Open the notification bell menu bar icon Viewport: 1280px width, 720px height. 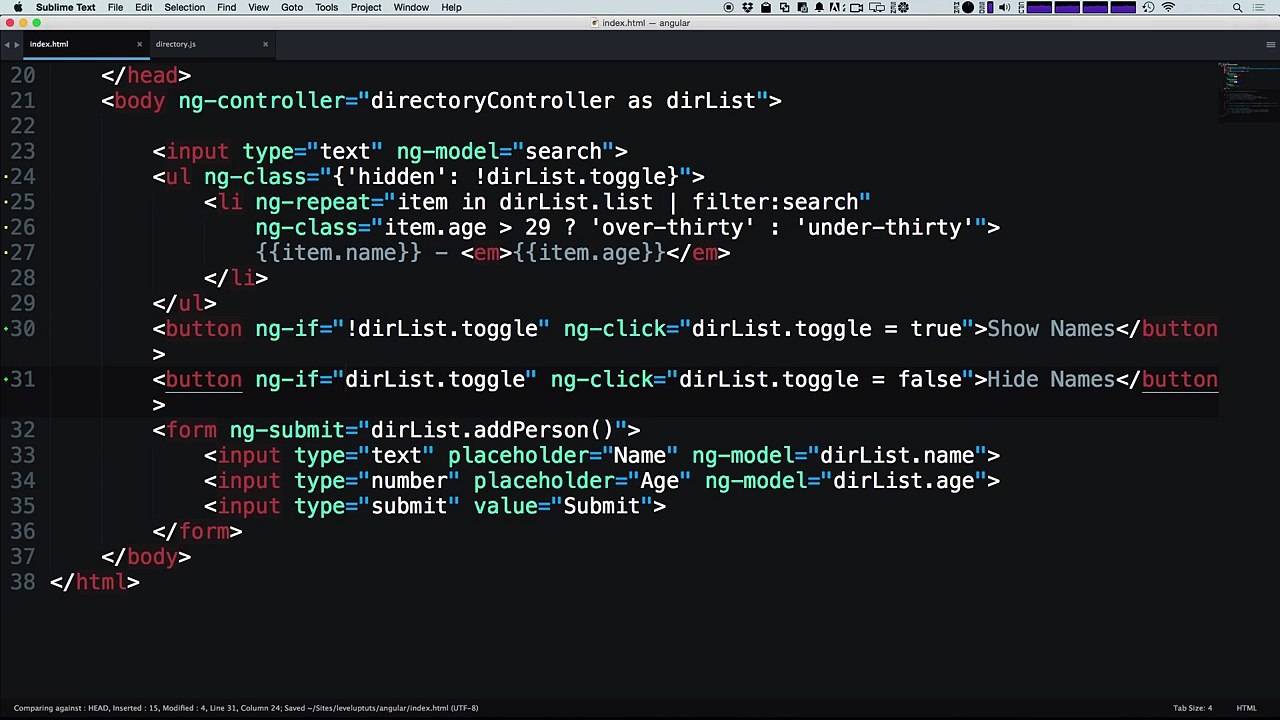pyautogui.click(x=819, y=7)
